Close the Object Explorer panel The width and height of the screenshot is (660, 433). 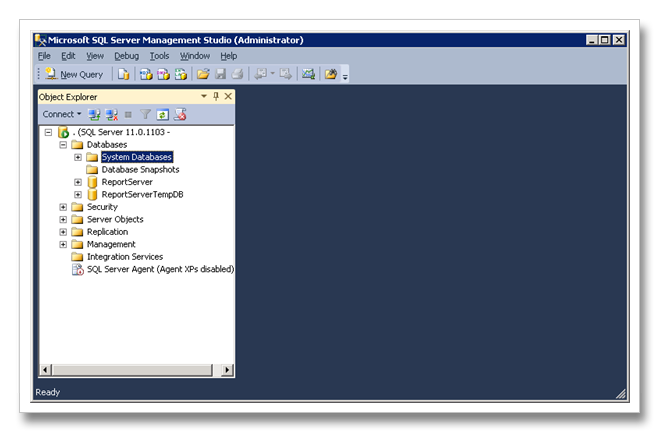[228, 96]
